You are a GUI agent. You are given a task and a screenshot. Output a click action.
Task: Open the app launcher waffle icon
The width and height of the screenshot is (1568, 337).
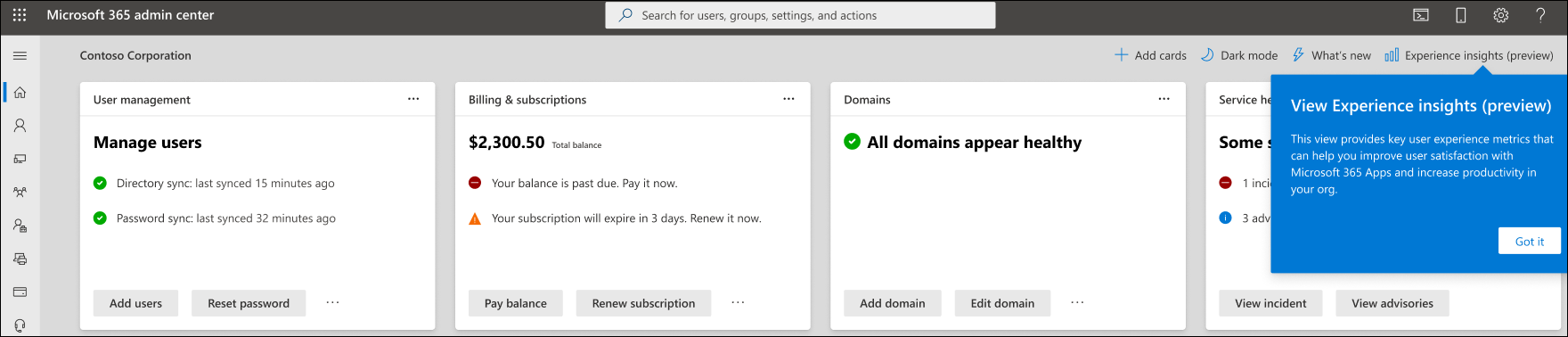point(20,15)
